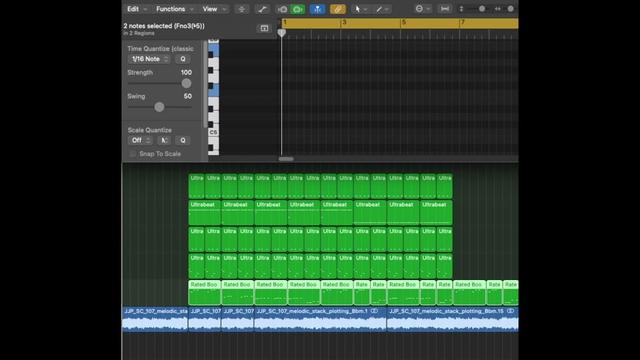
Task: Click bar 5 in the ruler
Action: [x=404, y=22]
